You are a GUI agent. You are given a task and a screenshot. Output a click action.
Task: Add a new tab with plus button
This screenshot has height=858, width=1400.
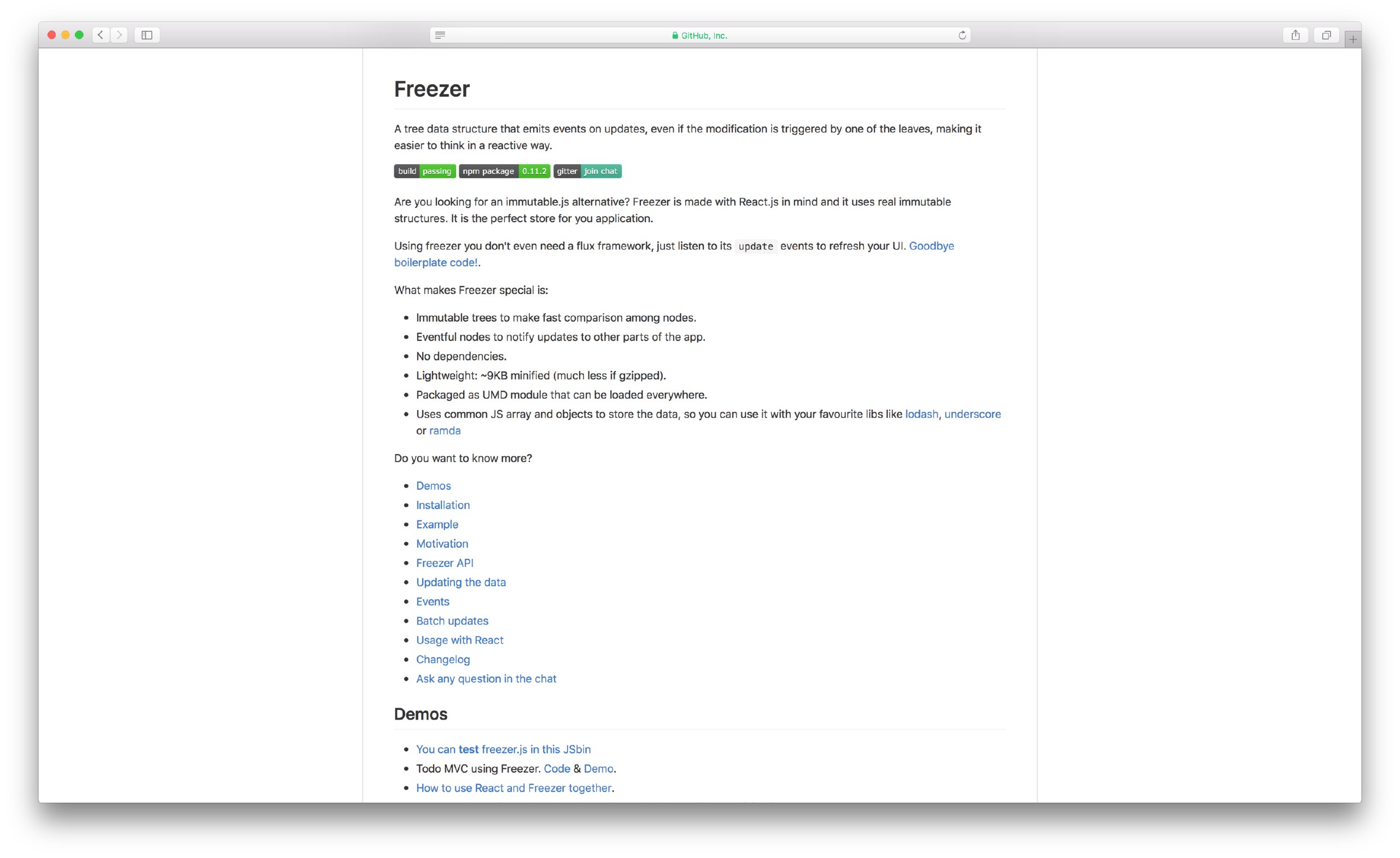(1353, 39)
